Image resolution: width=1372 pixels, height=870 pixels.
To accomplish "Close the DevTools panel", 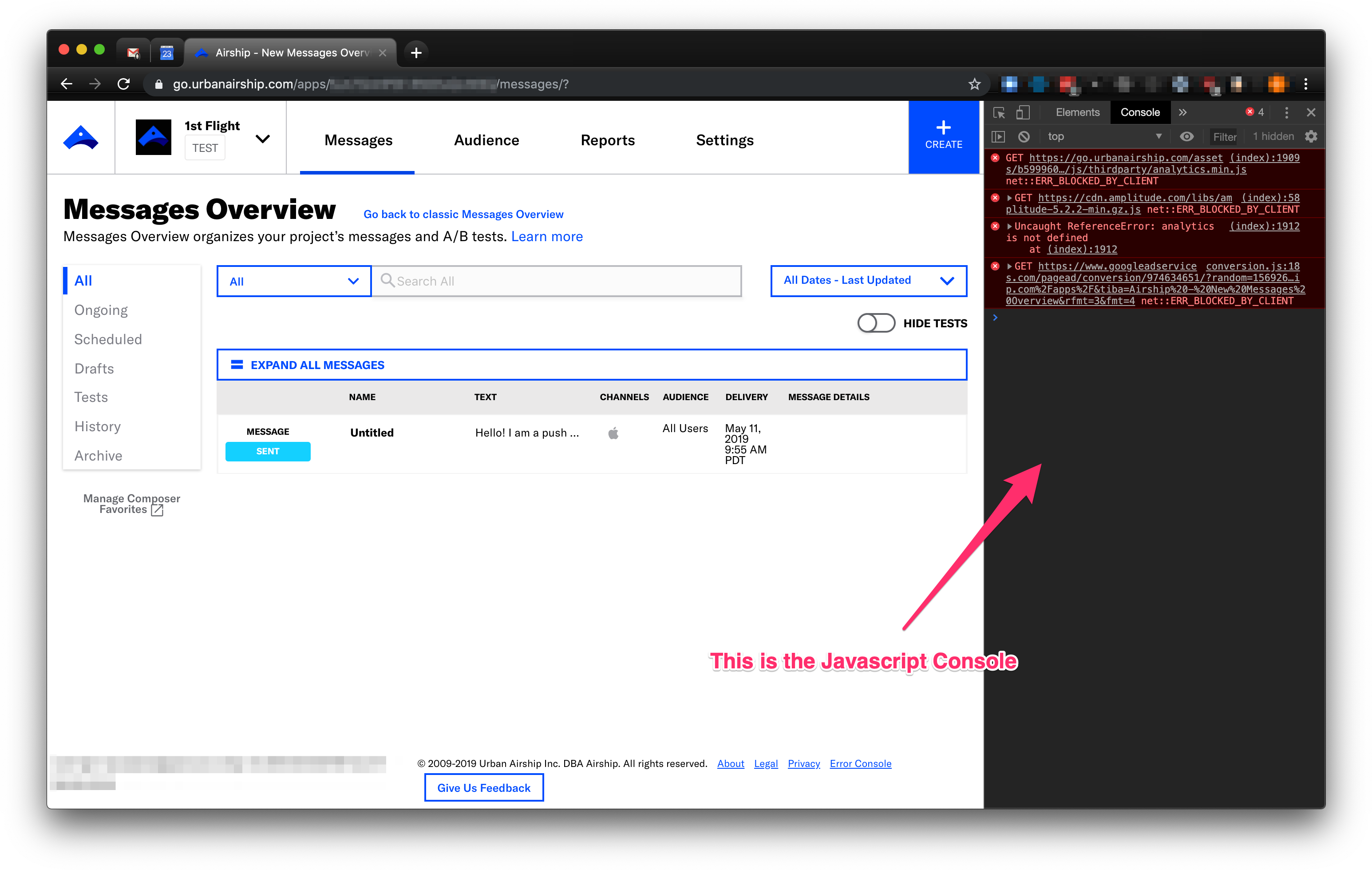I will [1311, 112].
